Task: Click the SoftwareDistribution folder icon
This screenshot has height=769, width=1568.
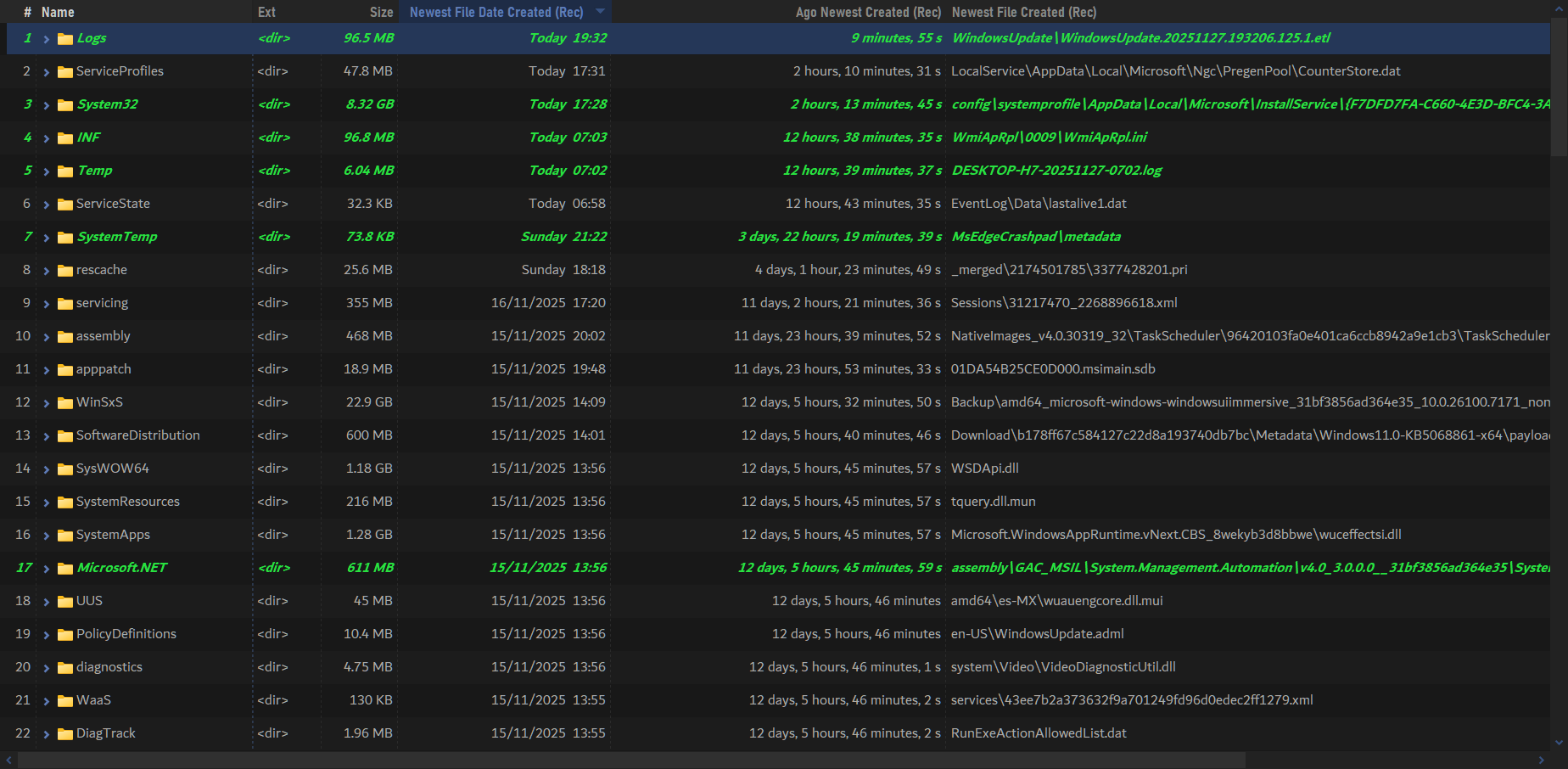Action: pos(64,436)
